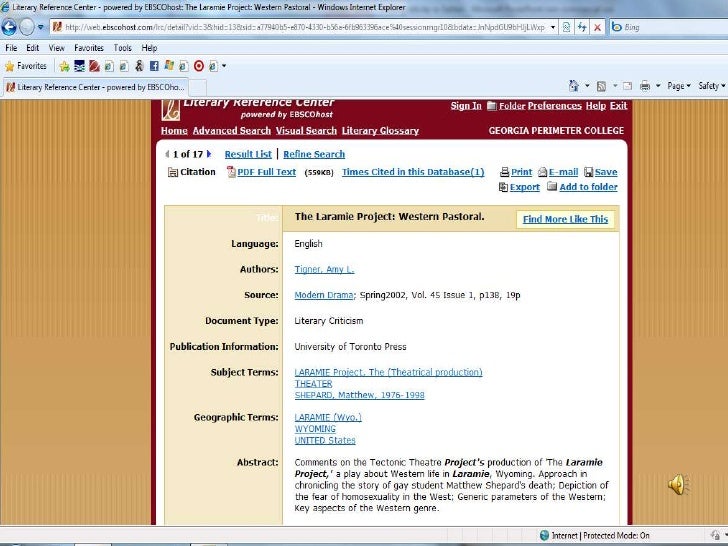Click the browser Forward arrow button
The width and height of the screenshot is (728, 546).
tap(27, 27)
